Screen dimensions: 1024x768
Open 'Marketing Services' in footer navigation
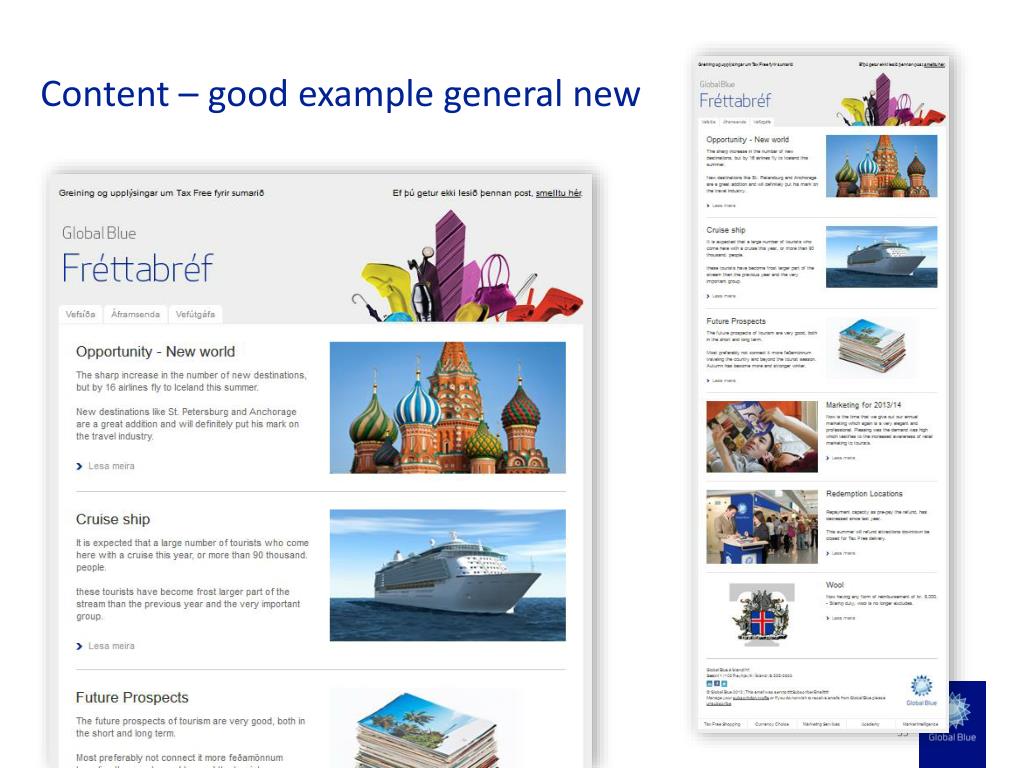[x=821, y=724]
